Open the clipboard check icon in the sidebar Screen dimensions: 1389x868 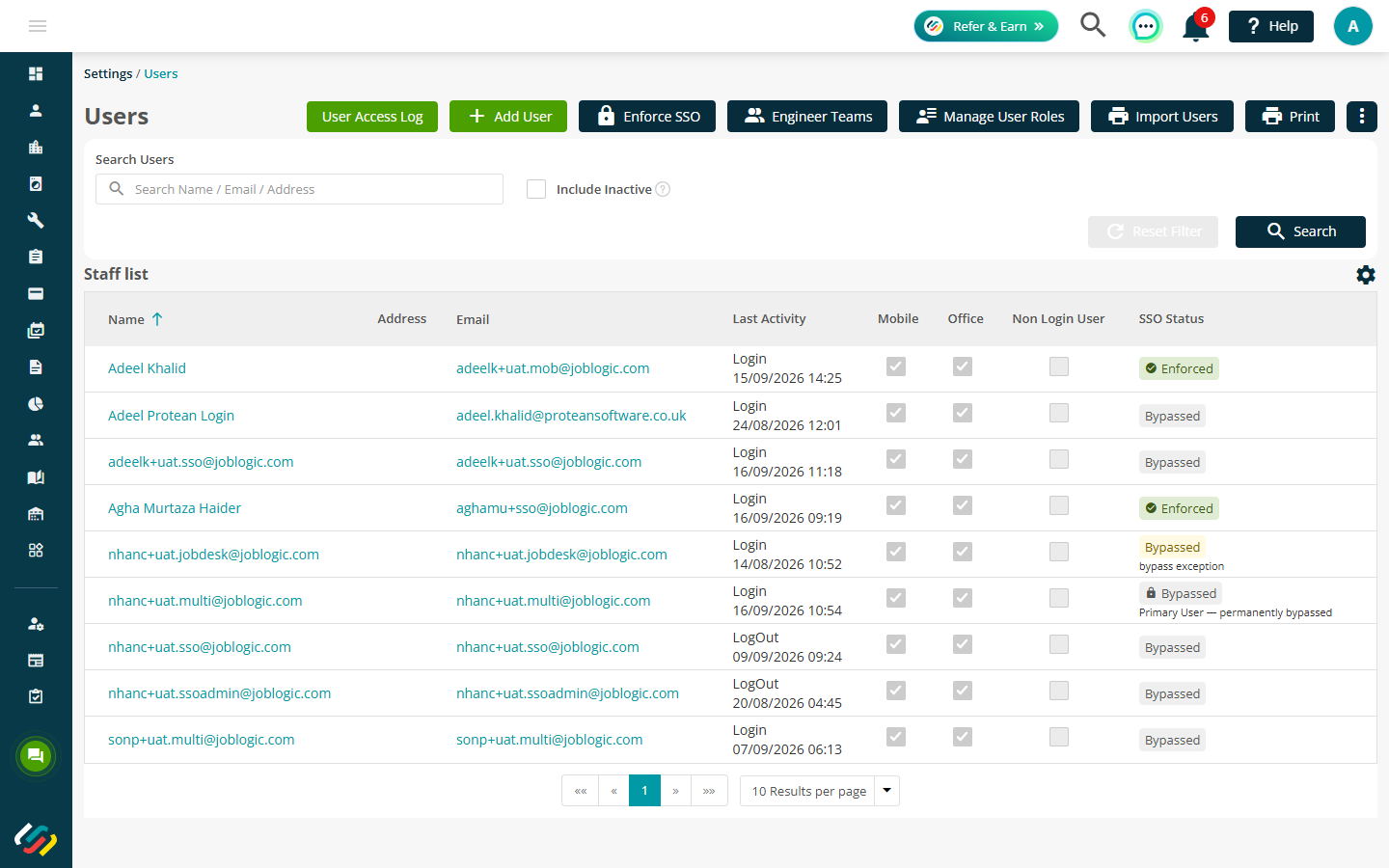(36, 696)
